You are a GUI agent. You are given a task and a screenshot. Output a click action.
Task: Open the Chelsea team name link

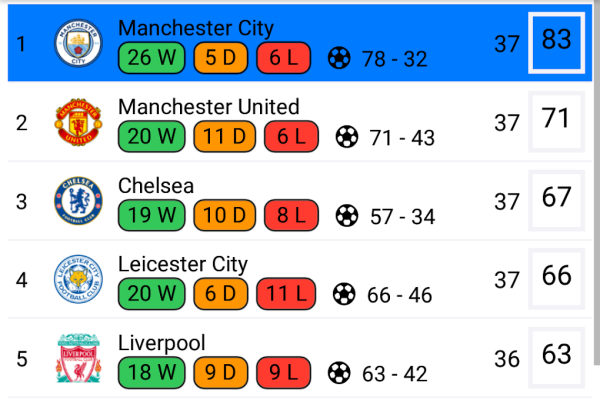tap(156, 186)
